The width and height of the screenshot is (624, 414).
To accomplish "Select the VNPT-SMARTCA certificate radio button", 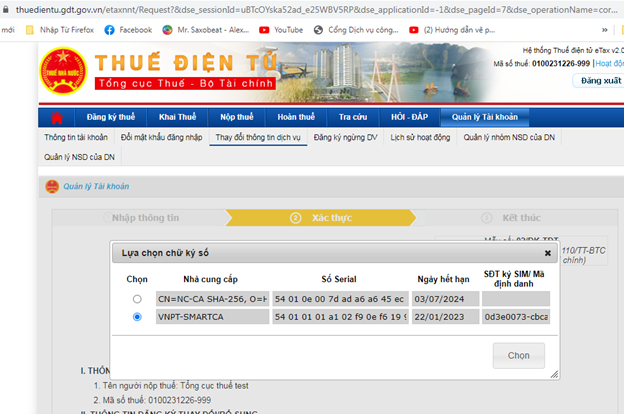I will pyautogui.click(x=137, y=317).
